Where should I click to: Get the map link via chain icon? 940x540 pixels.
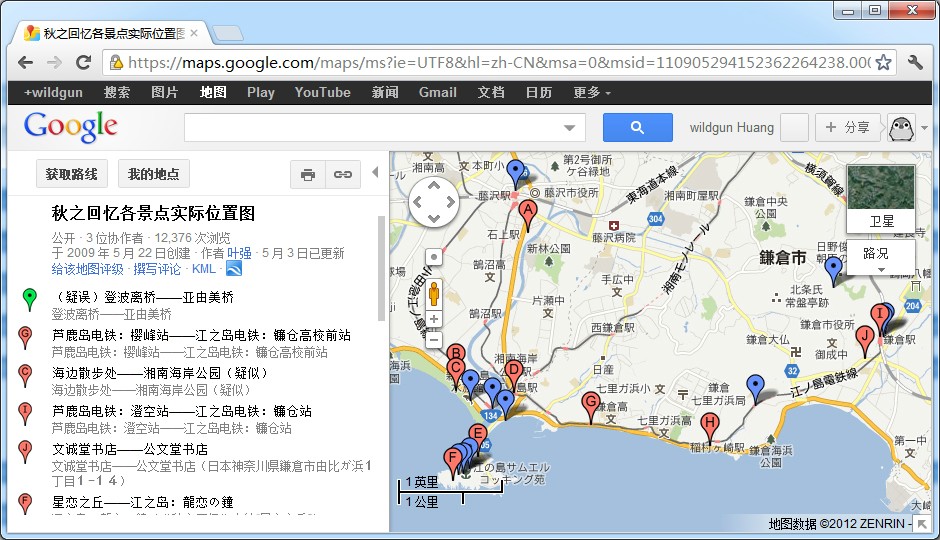[343, 174]
